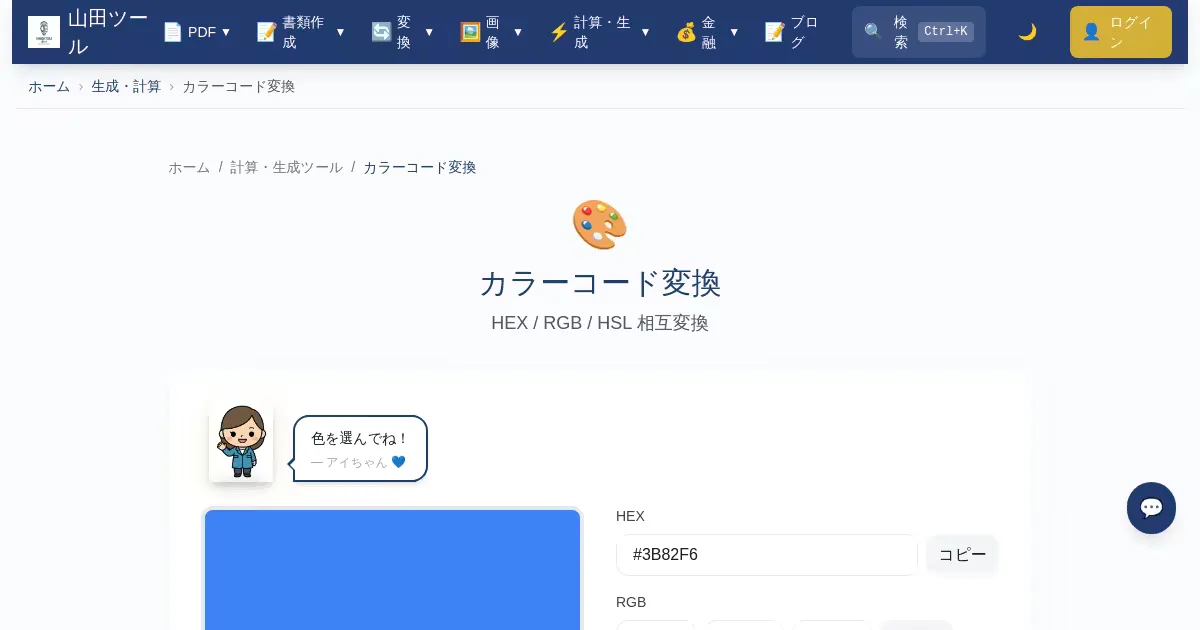Open the blue color preview swatch
The height and width of the screenshot is (630, 1200).
[393, 570]
